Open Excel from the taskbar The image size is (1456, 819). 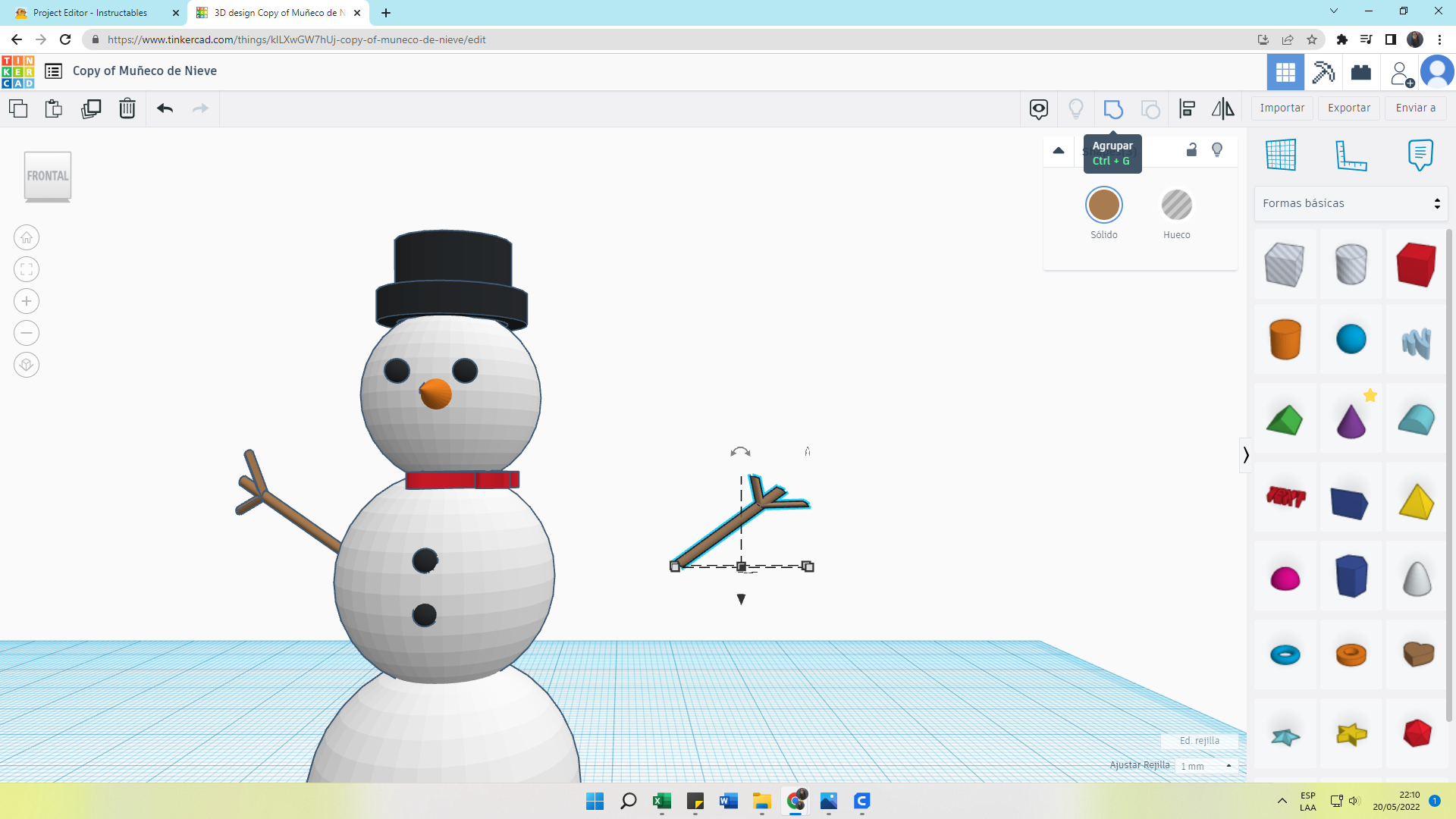[x=662, y=801]
